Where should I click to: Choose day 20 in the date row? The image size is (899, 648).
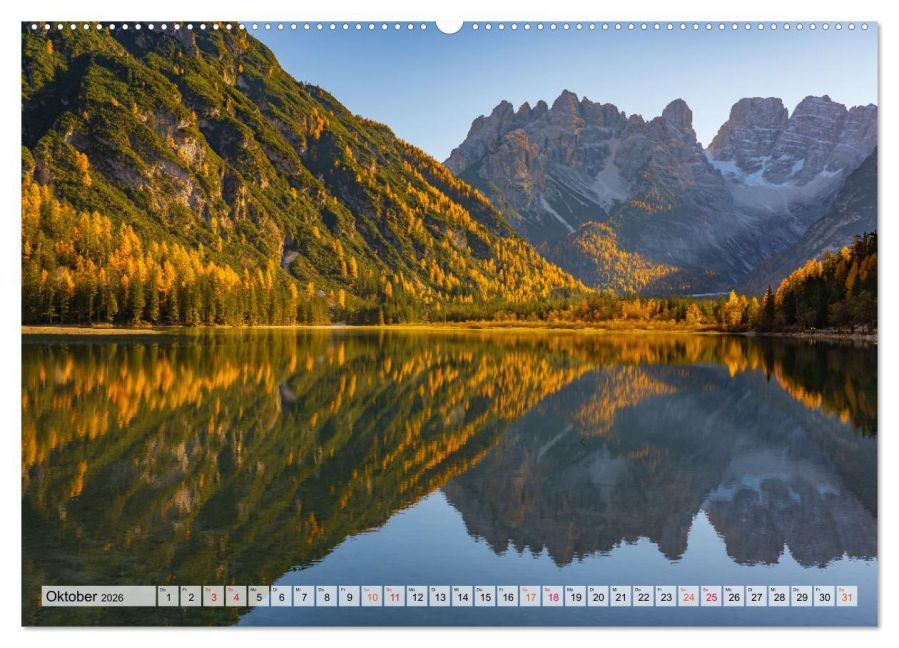(x=598, y=596)
